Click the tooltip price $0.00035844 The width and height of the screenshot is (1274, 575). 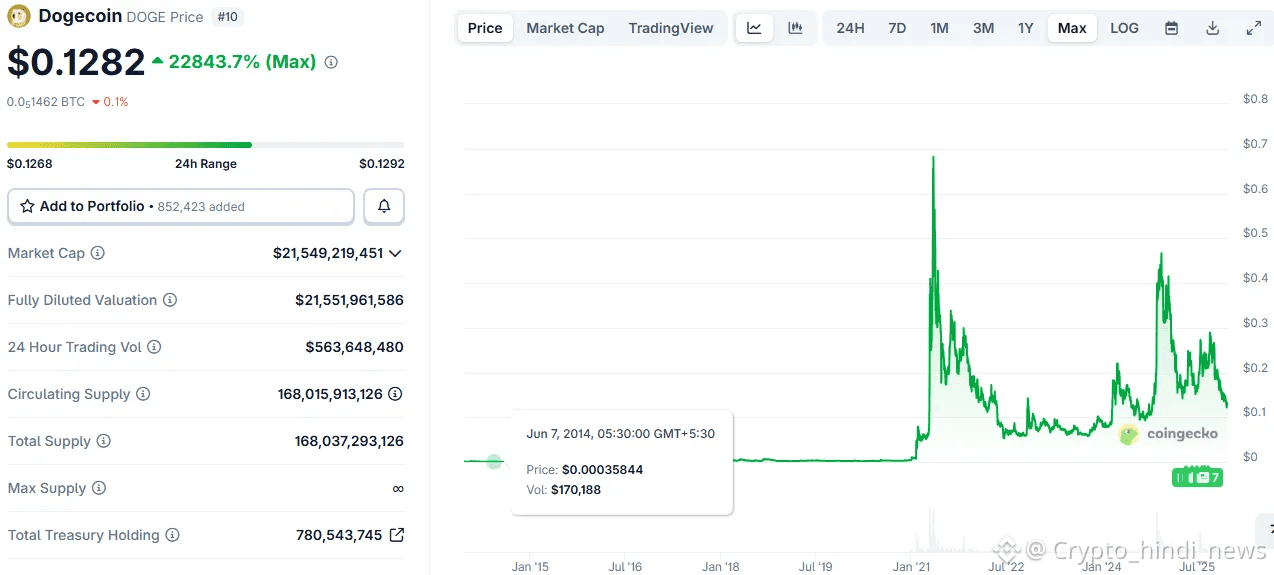[x=602, y=469]
